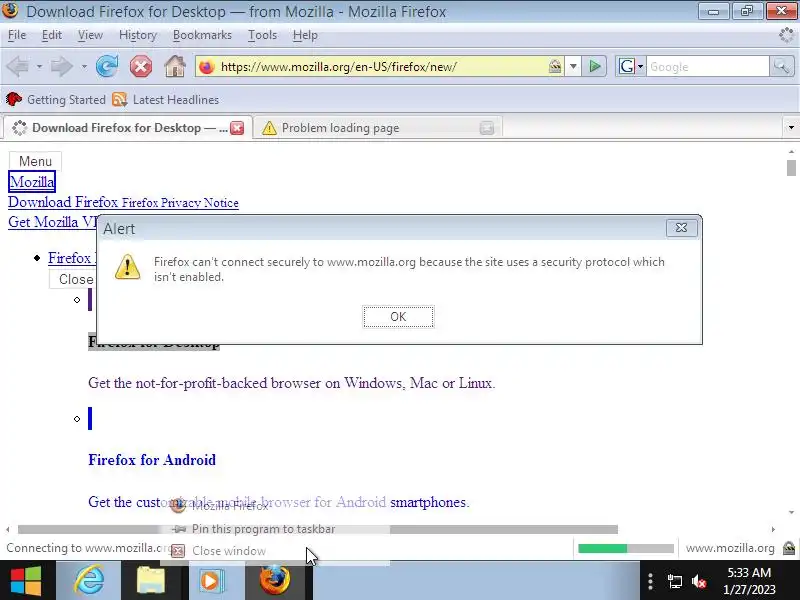Click the warning icon on Problem loading tab

pyautogui.click(x=269, y=128)
